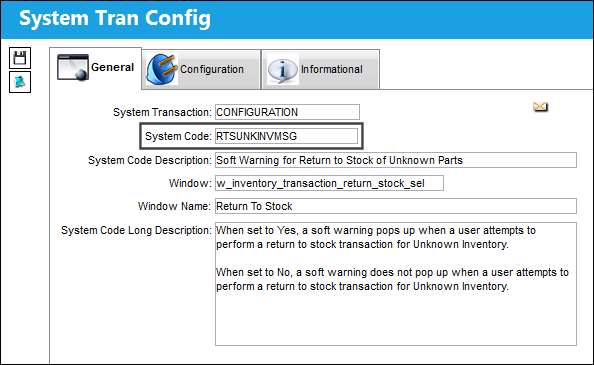
Task: Click the Window Name field
Action: click(x=396, y=206)
